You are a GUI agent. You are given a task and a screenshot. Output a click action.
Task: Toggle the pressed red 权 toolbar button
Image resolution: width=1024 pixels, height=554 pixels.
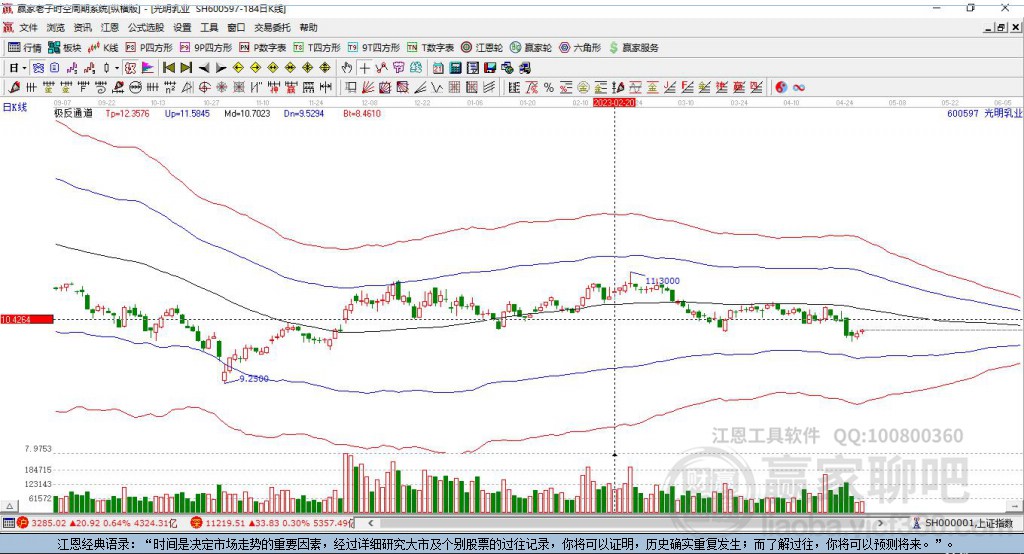tap(131, 68)
